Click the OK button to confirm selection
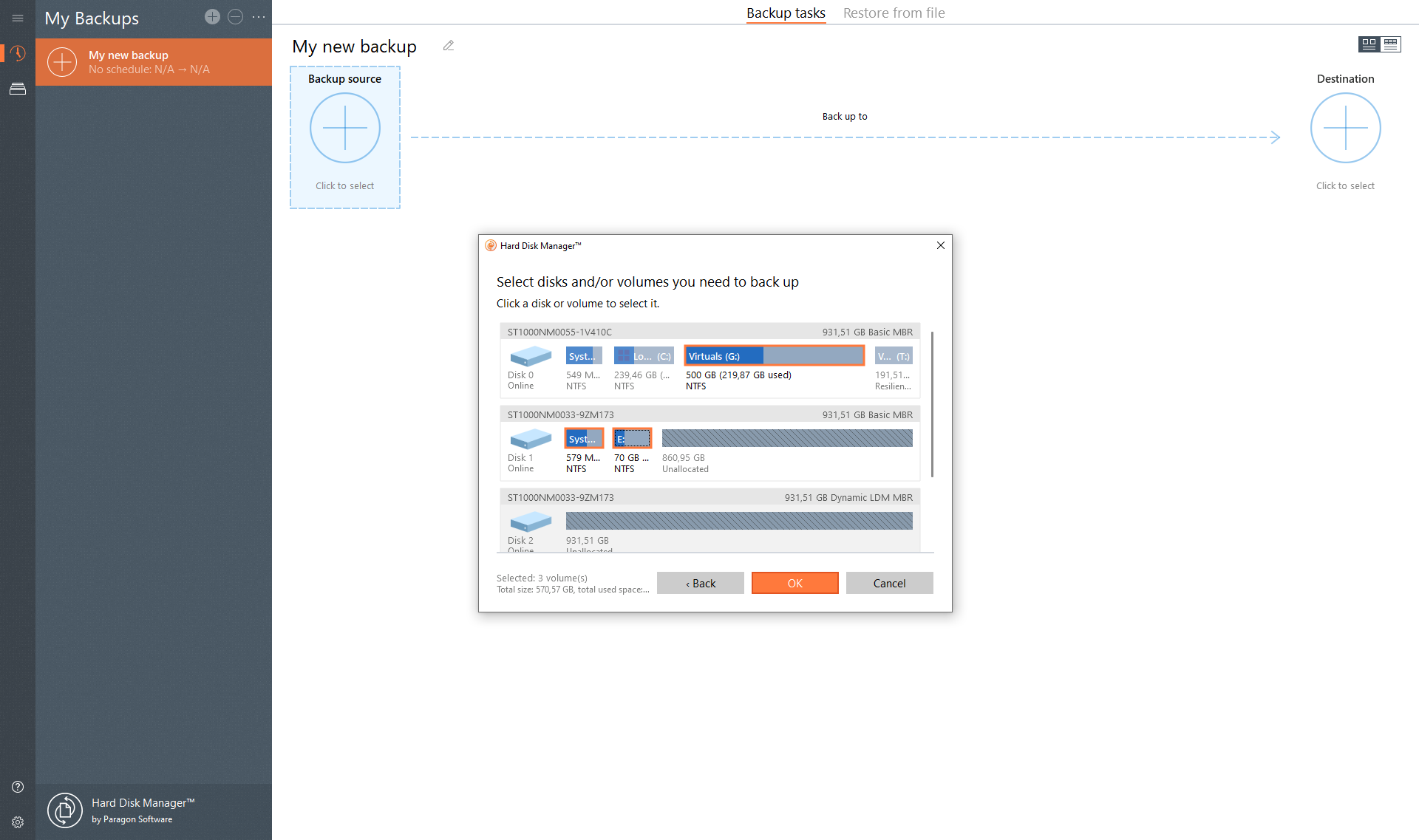This screenshot has width=1419, height=840. point(795,583)
